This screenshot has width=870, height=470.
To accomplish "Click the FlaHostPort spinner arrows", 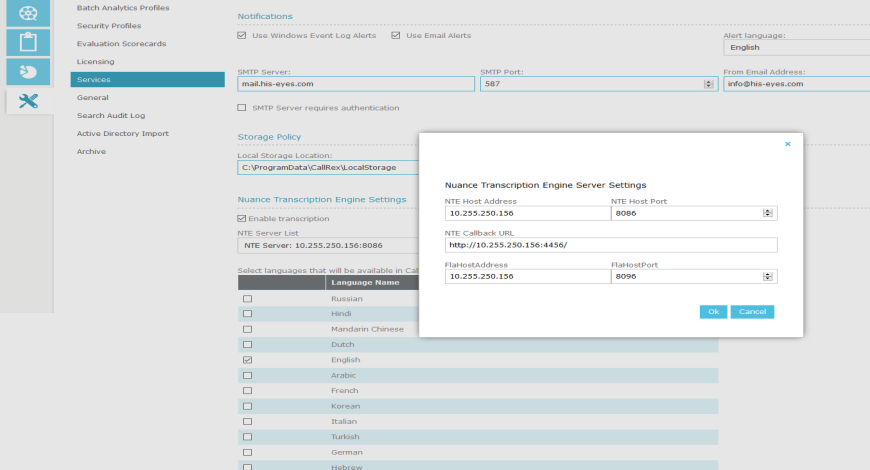I will point(768,277).
